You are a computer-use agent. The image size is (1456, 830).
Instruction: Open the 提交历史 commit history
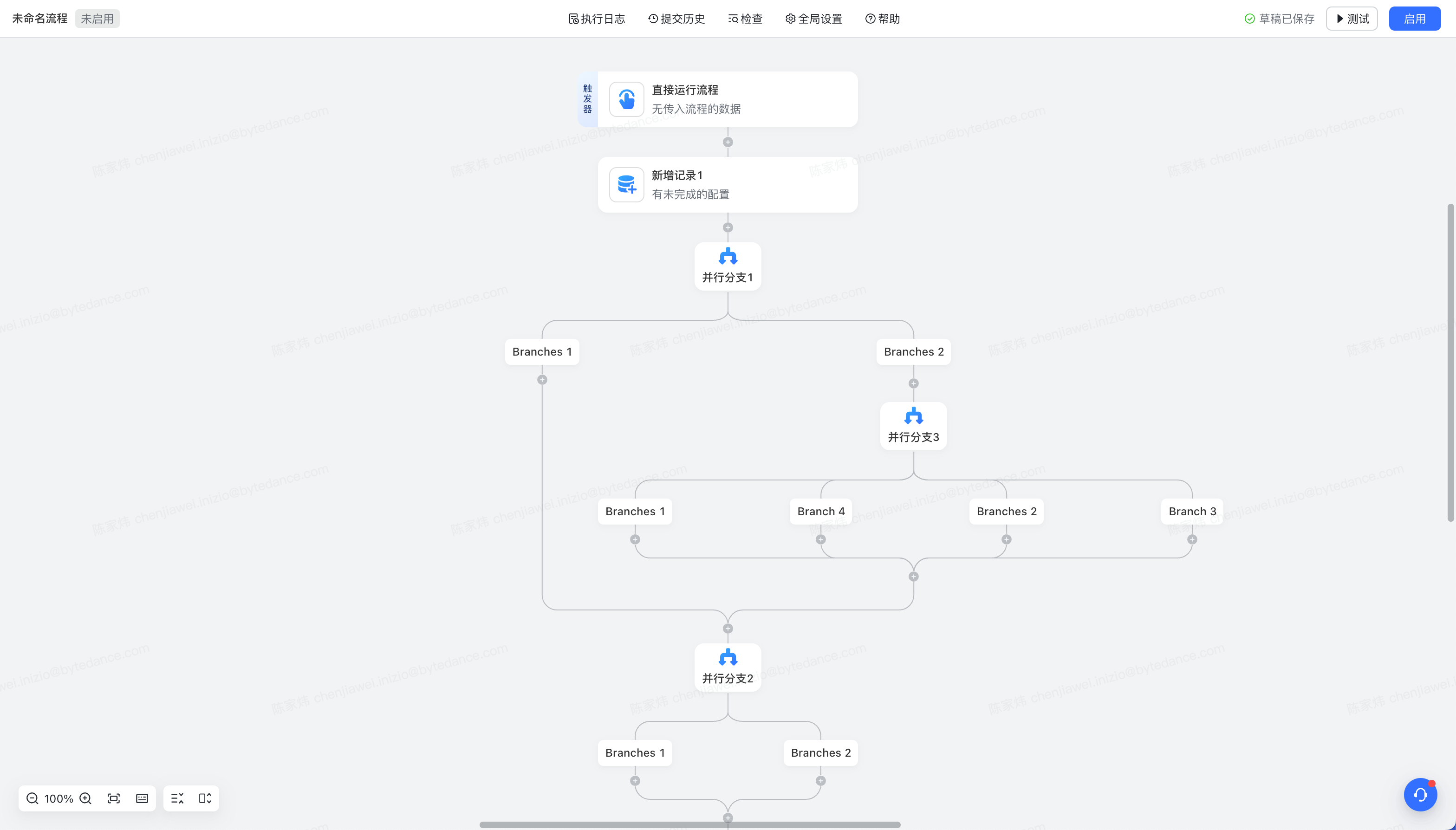click(x=676, y=19)
